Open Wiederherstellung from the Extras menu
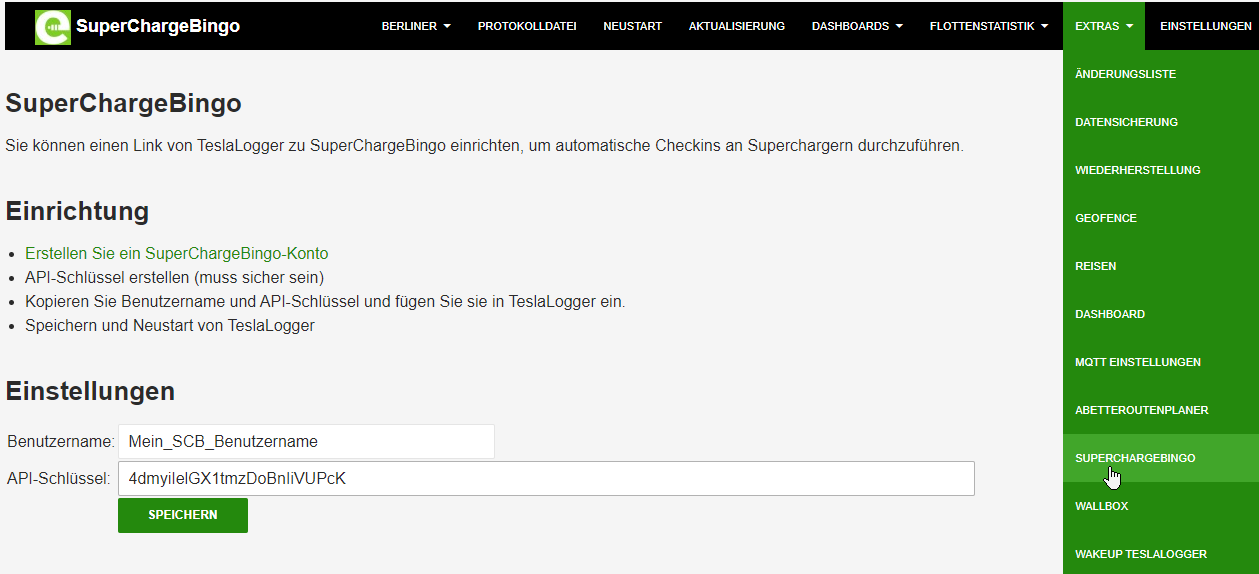The image size is (1259, 574). click(1137, 170)
